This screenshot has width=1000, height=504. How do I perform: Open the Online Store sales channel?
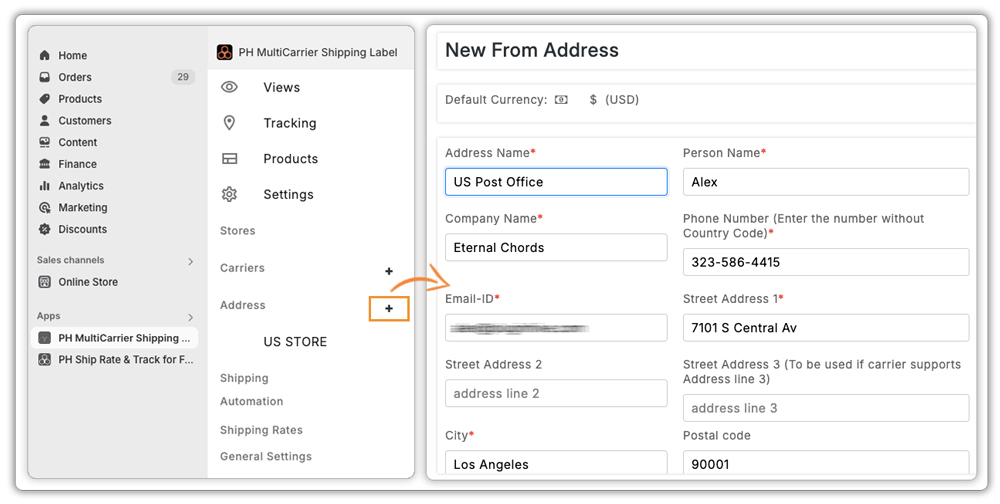coord(88,282)
